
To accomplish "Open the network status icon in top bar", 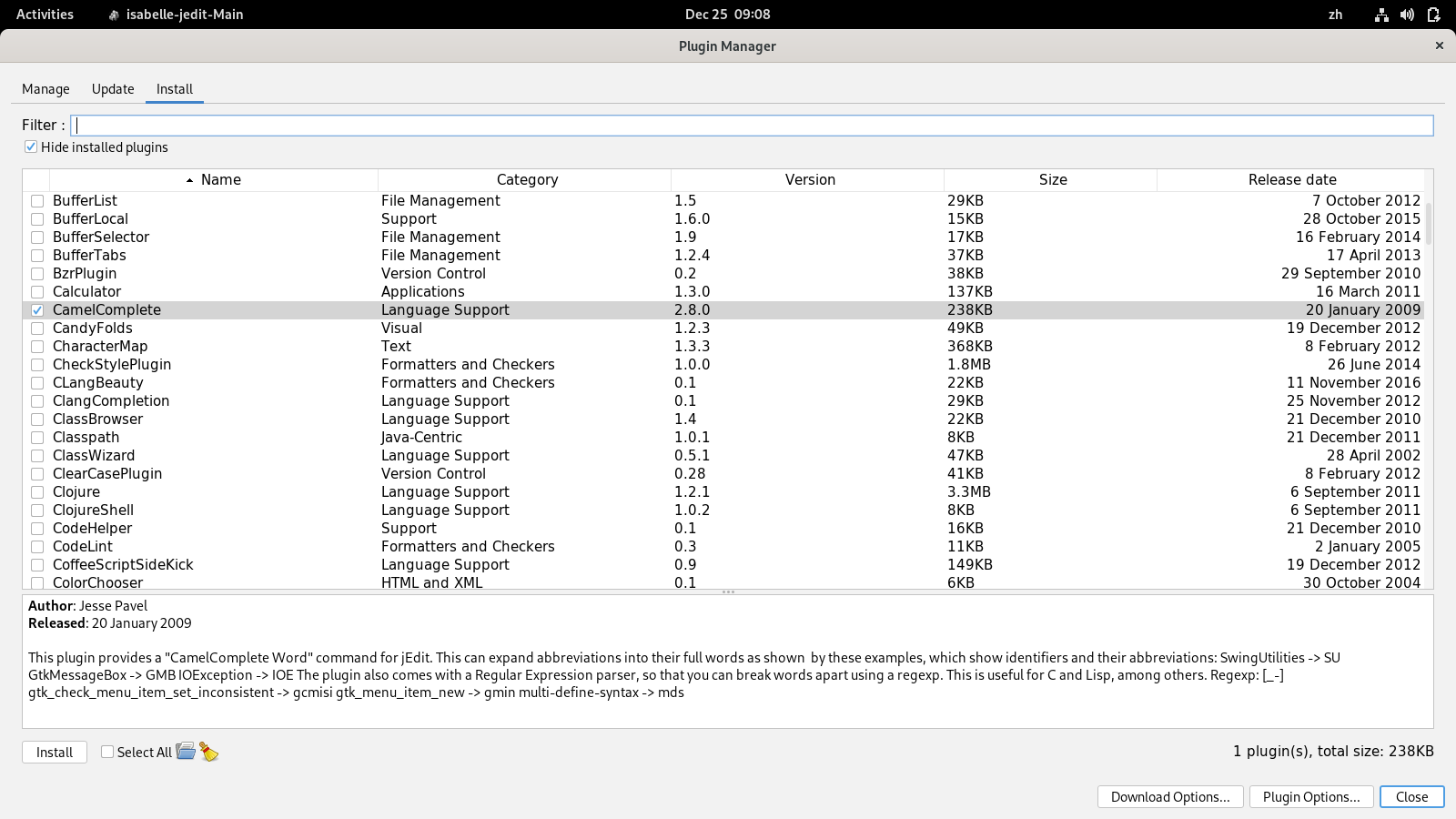I will (1381, 15).
